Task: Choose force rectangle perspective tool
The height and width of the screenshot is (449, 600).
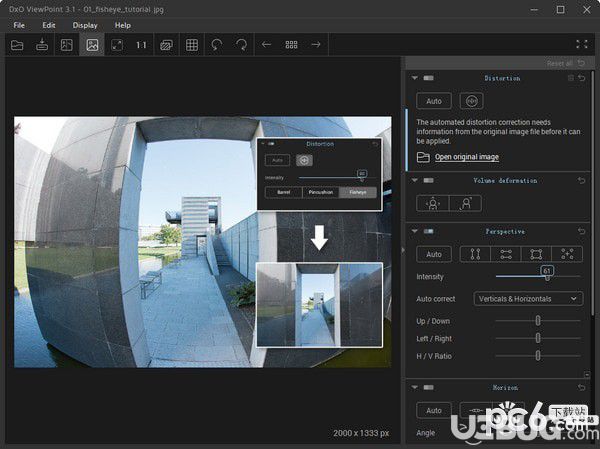Action: [x=536, y=254]
